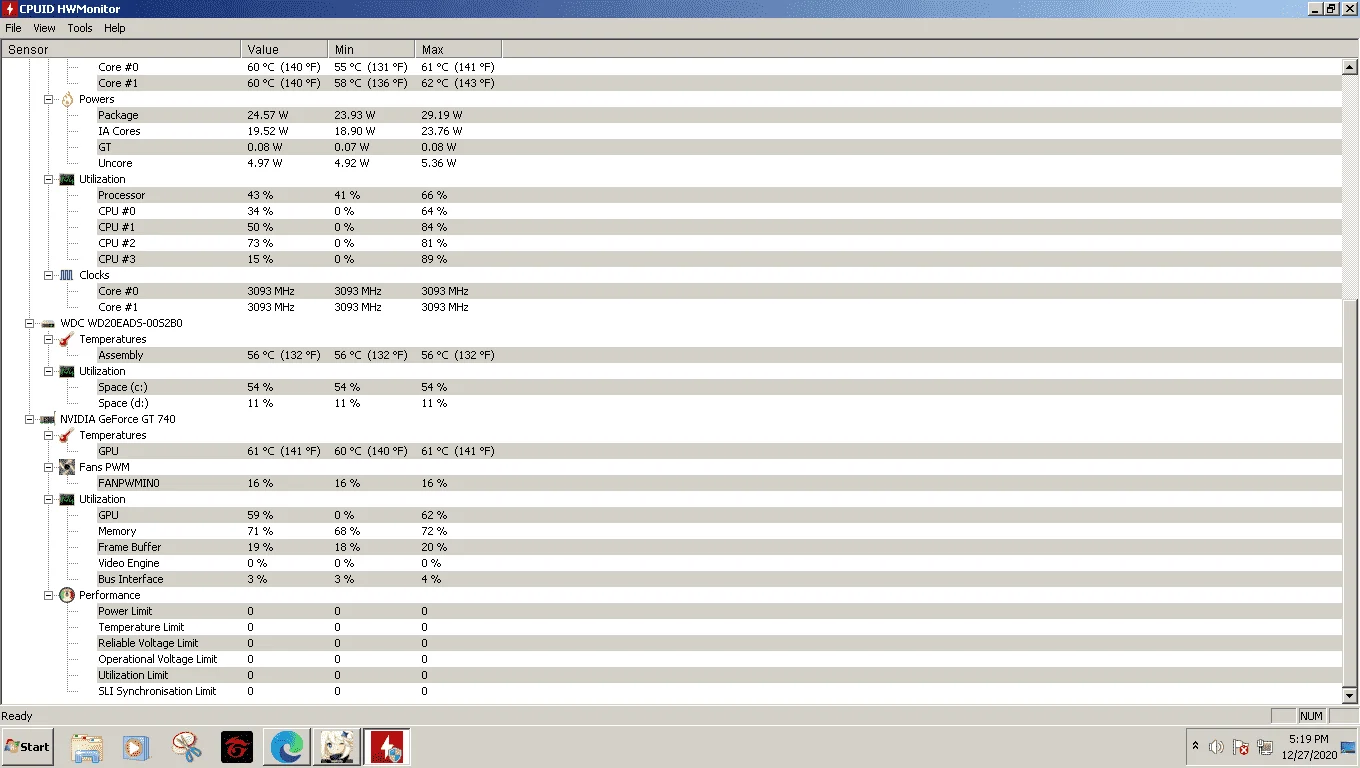Viewport: 1360px width, 768px height.
Task: Click the Min column header
Action: tap(371, 49)
